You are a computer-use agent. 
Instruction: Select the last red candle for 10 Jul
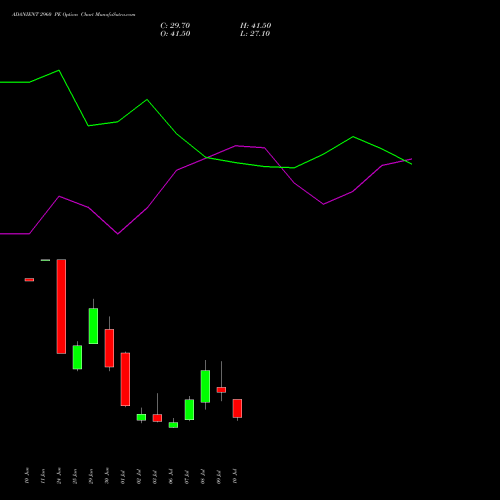pyautogui.click(x=237, y=408)
